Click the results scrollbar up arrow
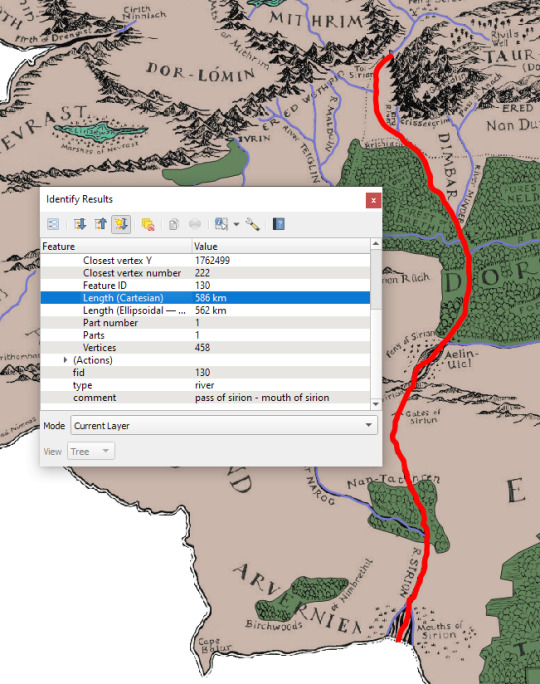The width and height of the screenshot is (540, 684). tap(376, 243)
